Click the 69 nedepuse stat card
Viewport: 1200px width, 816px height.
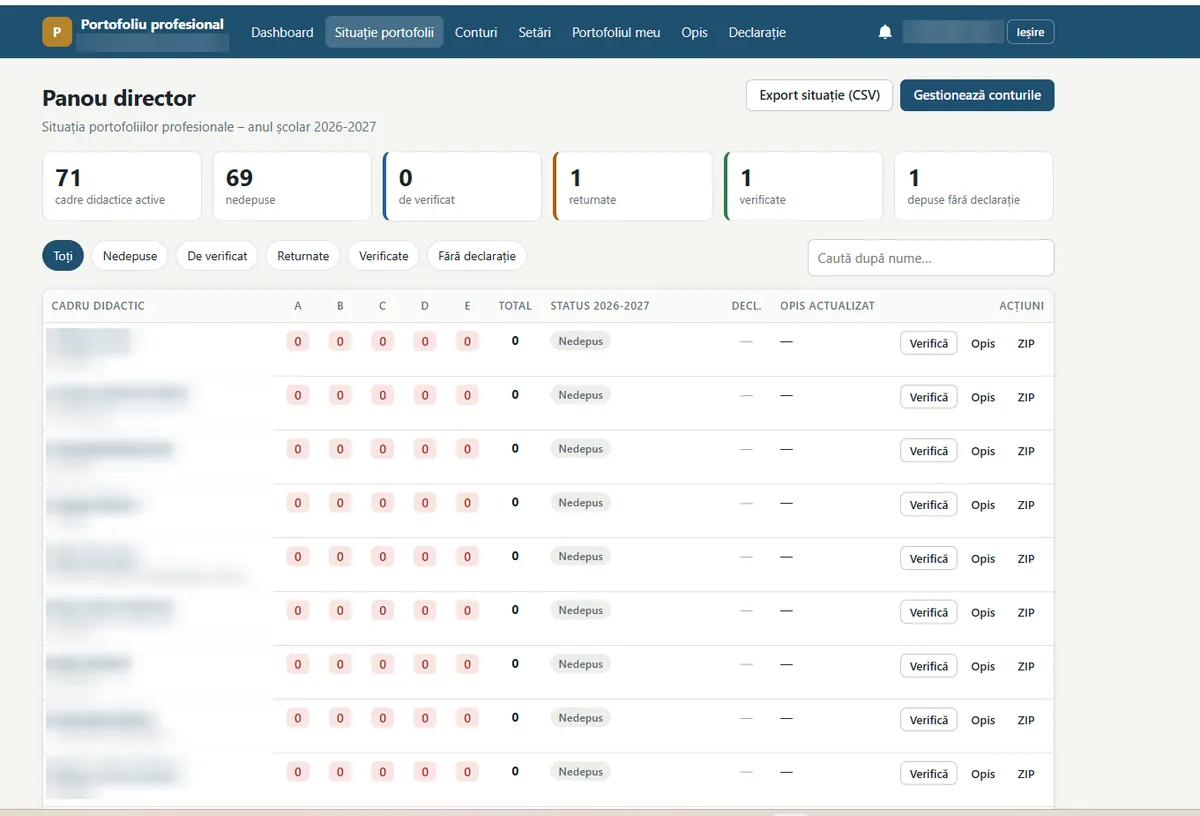(x=292, y=186)
